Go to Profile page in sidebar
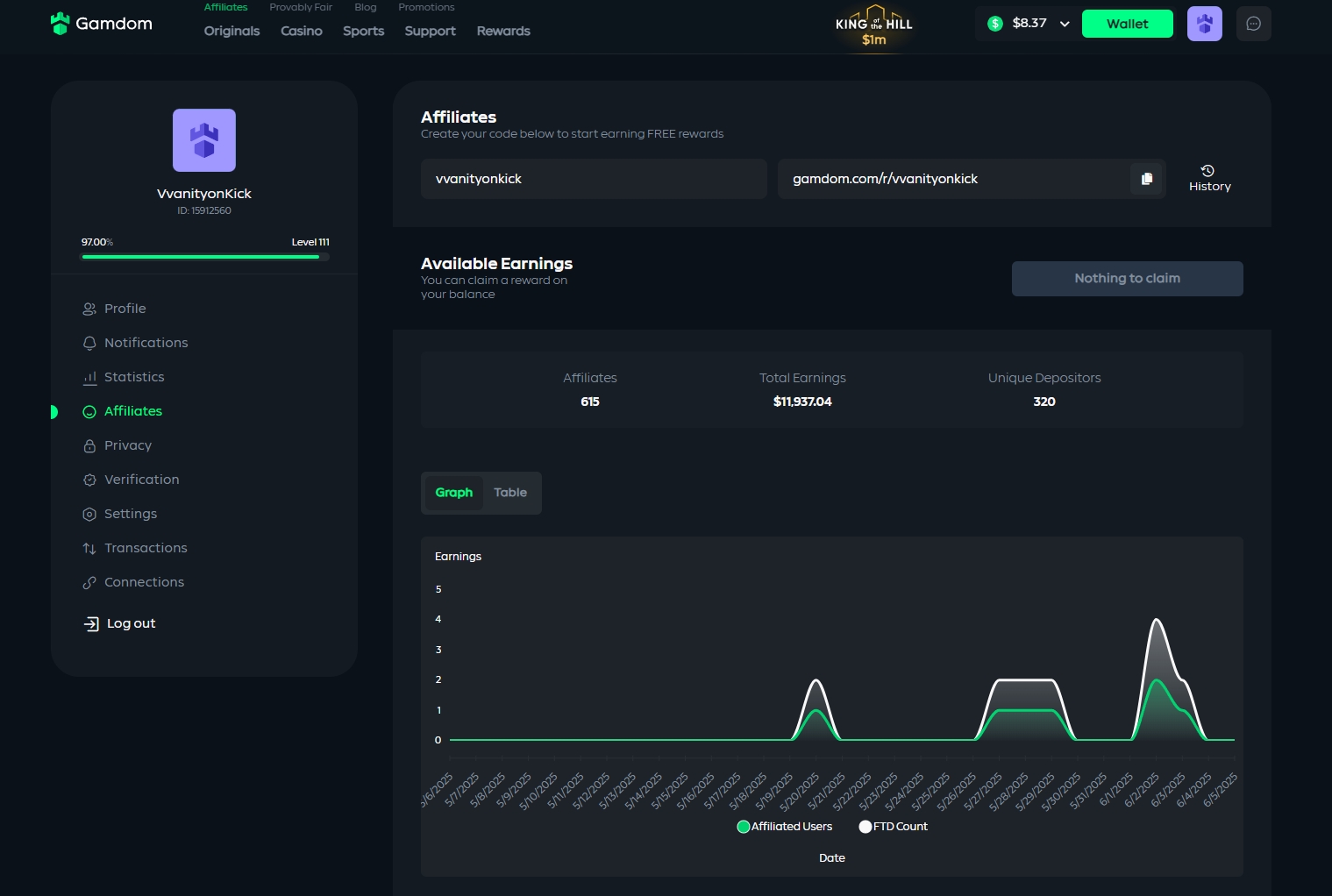Viewport: 1332px width, 896px height. [125, 309]
